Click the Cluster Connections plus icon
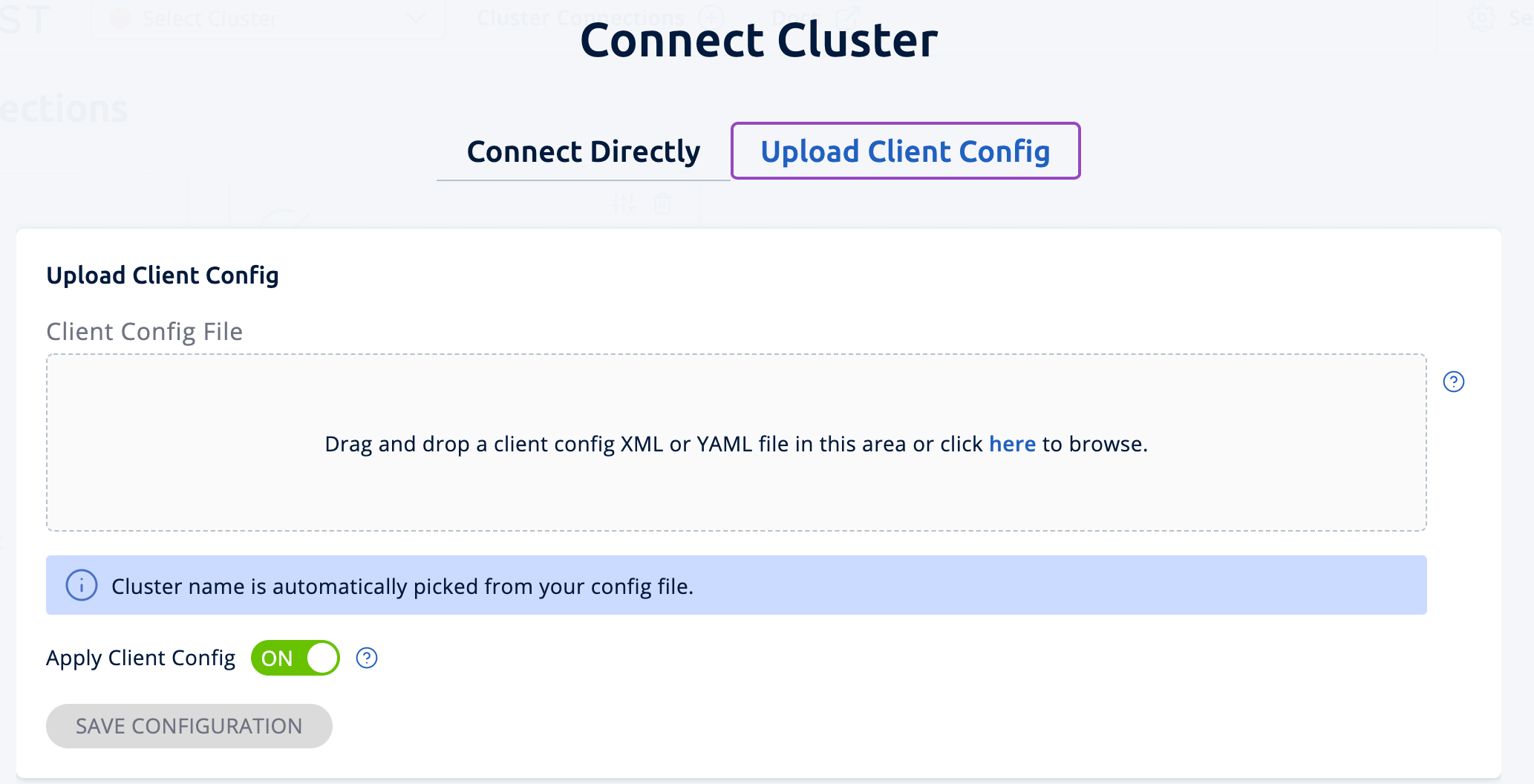Screen dimensions: 1534x784 coord(712,16)
